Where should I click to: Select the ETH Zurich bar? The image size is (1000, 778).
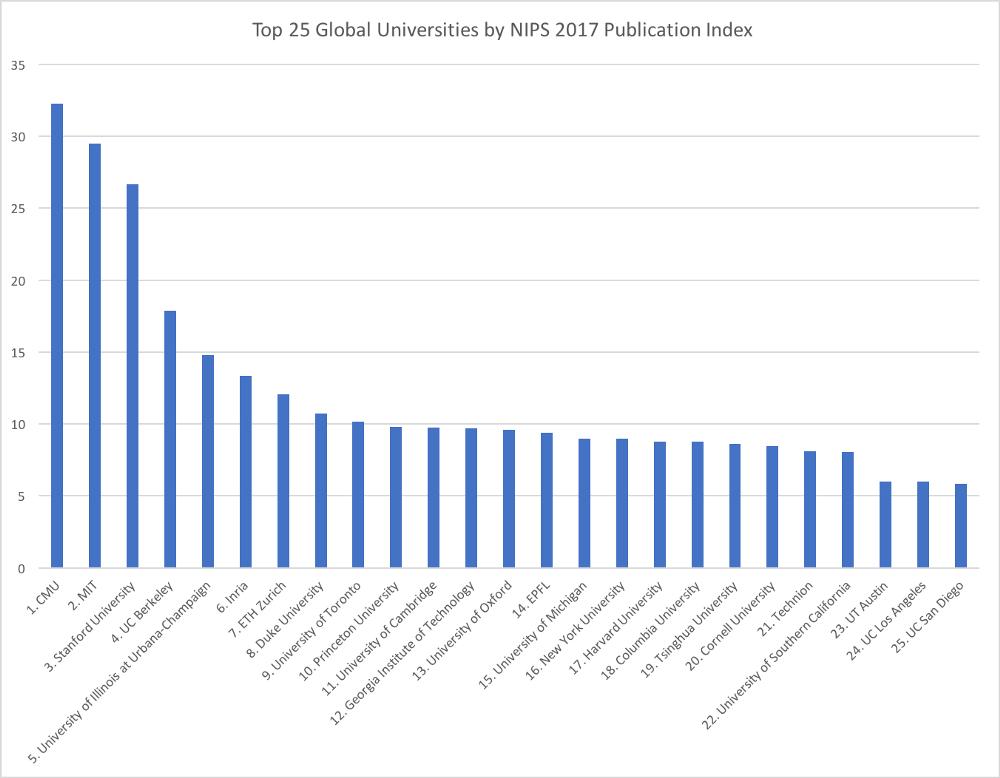pyautogui.click(x=283, y=481)
